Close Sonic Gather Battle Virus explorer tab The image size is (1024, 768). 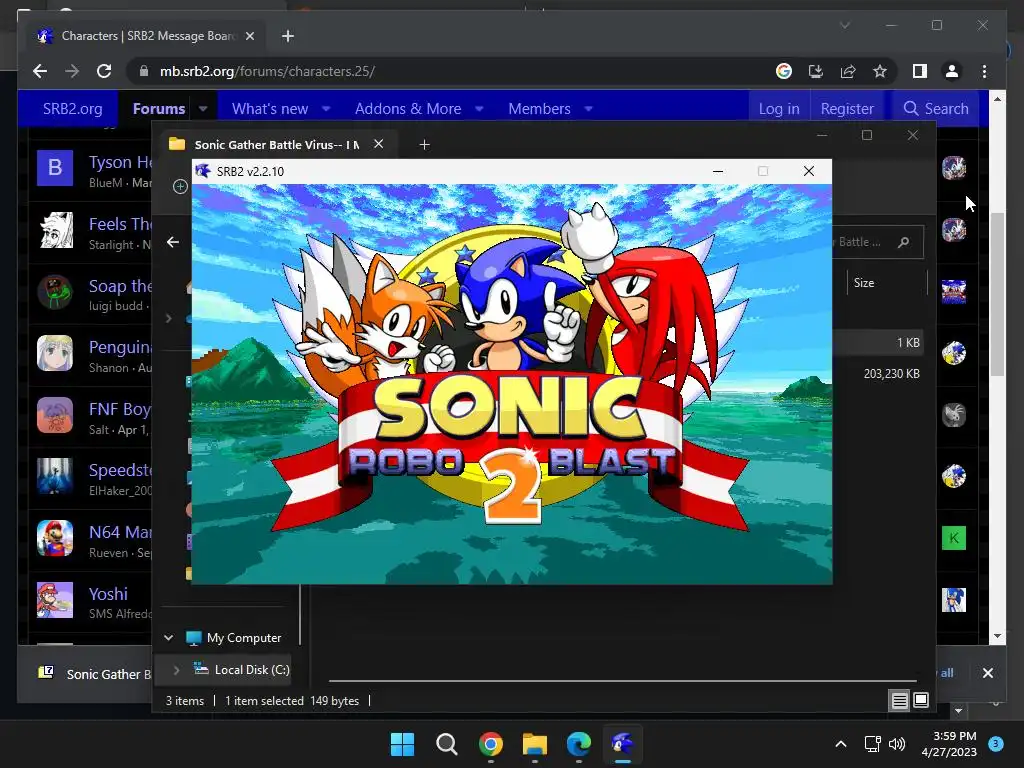[378, 144]
